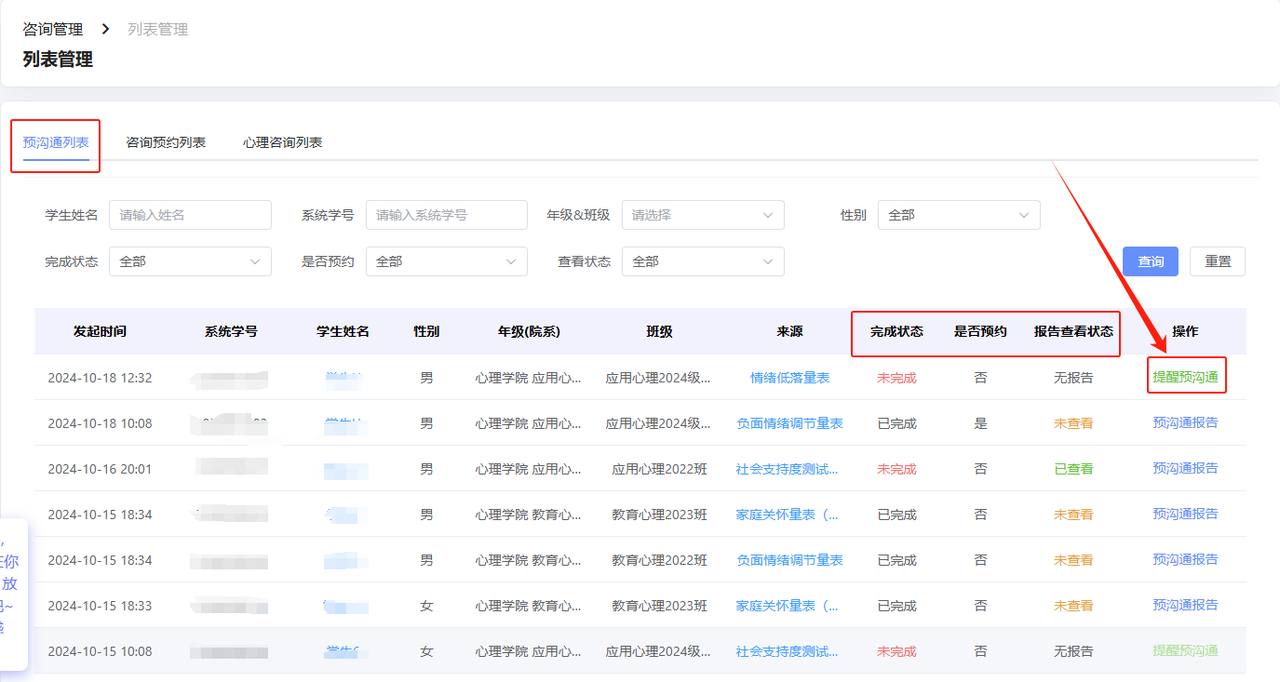Open 预沟通报告 for the 10-18 10:08 row

1185,423
